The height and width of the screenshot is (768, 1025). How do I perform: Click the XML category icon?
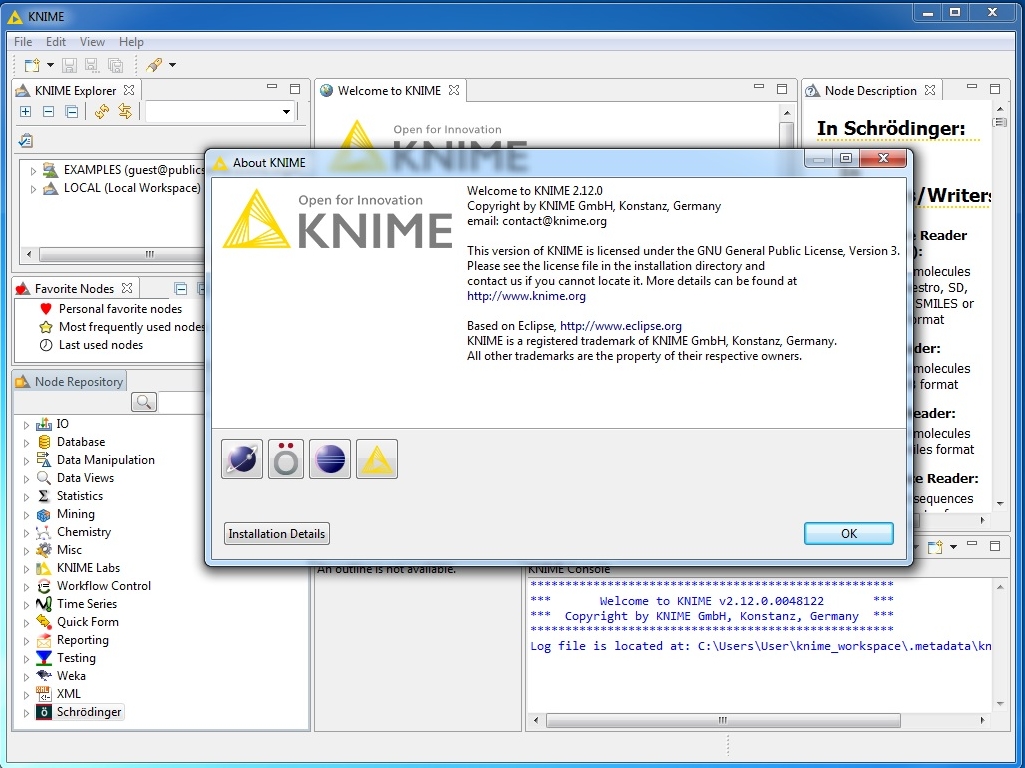click(x=44, y=693)
